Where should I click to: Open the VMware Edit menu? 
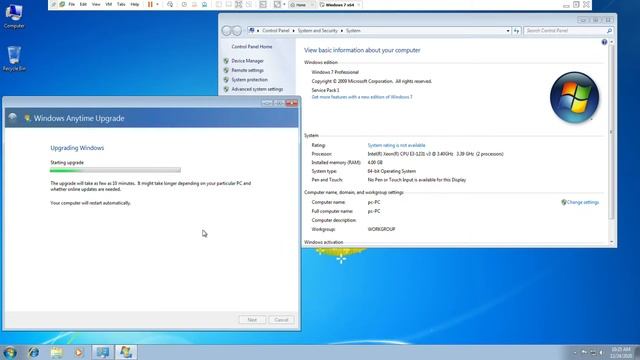[x=83, y=4]
